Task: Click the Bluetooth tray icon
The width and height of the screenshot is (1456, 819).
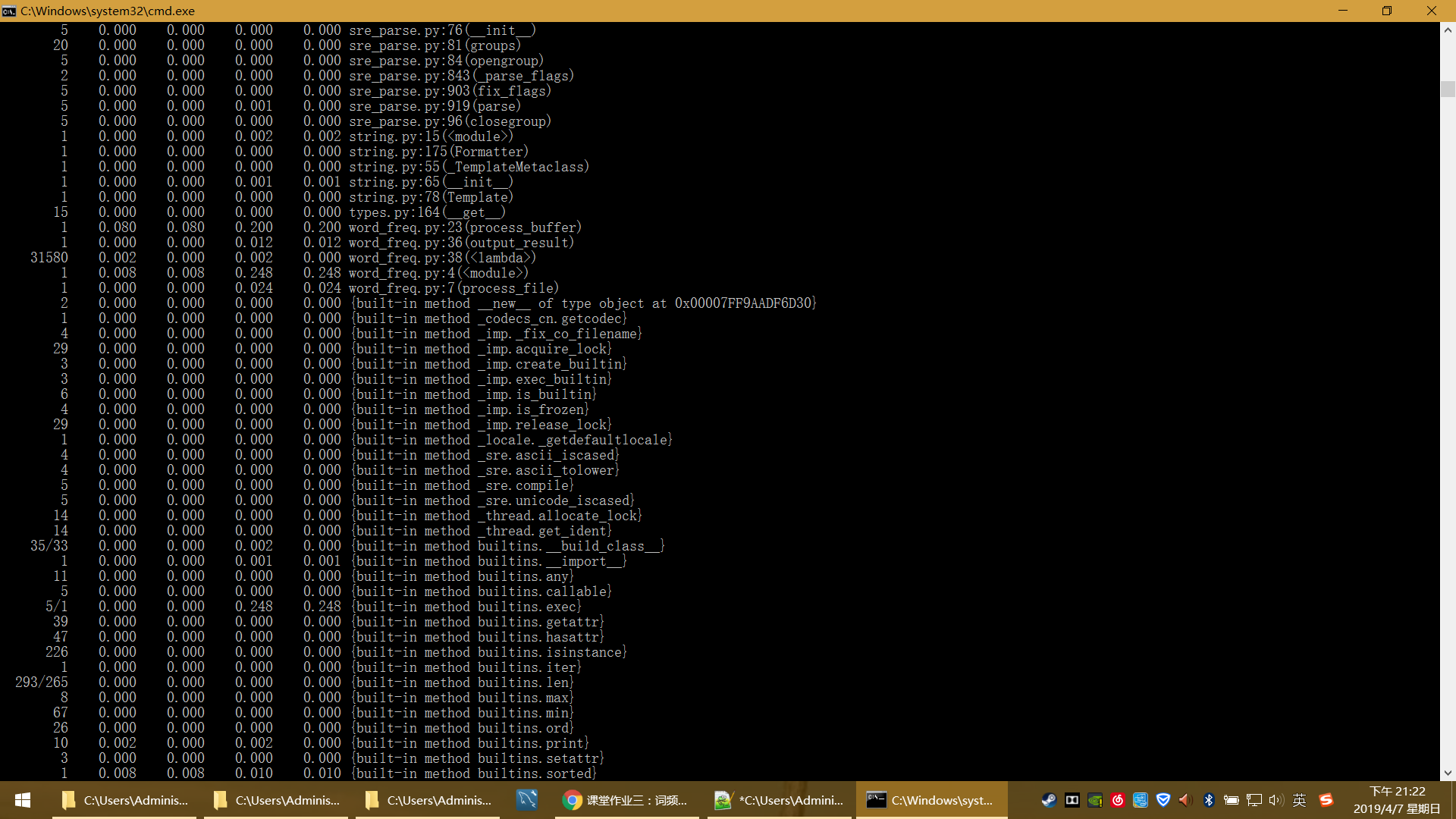Action: coord(1209,800)
